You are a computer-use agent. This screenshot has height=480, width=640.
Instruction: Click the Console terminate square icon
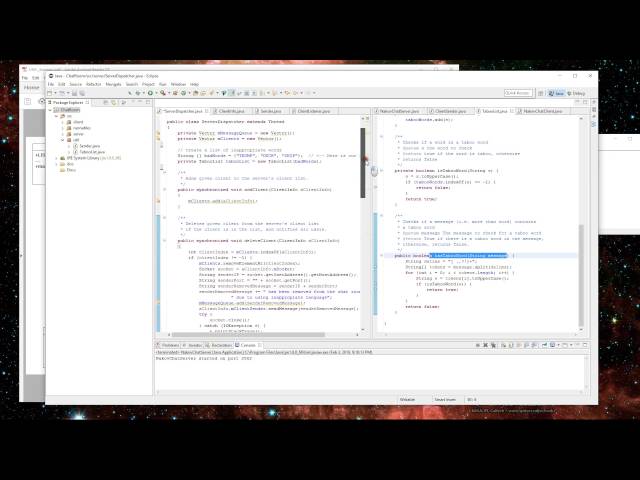tap(478, 345)
